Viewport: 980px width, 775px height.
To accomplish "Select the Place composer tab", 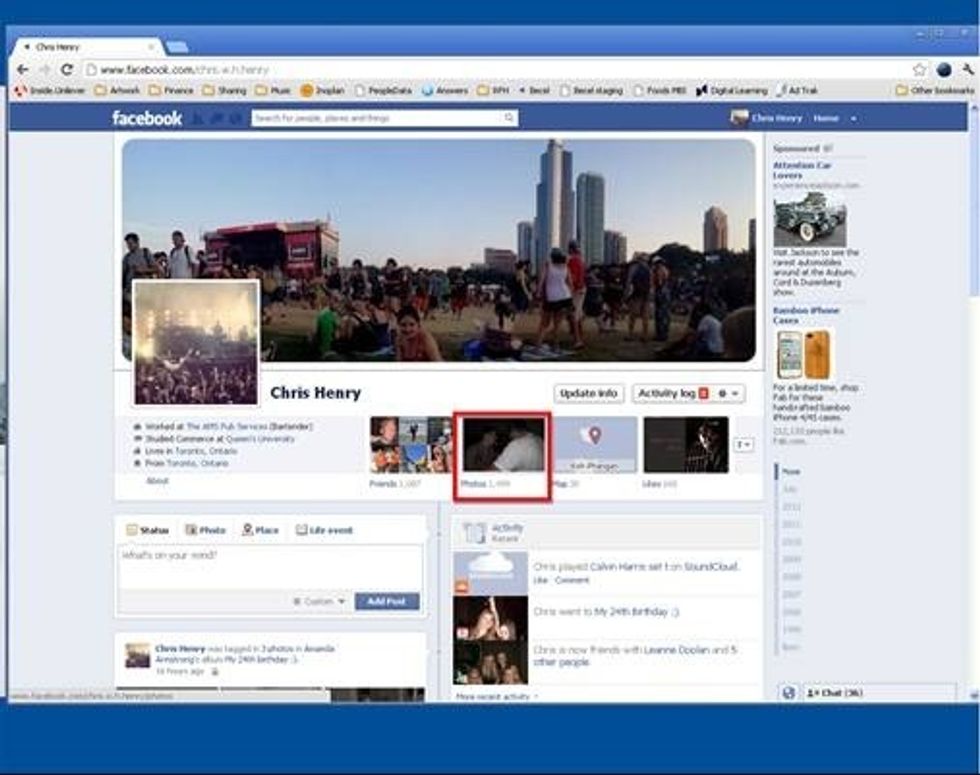I will pos(260,530).
